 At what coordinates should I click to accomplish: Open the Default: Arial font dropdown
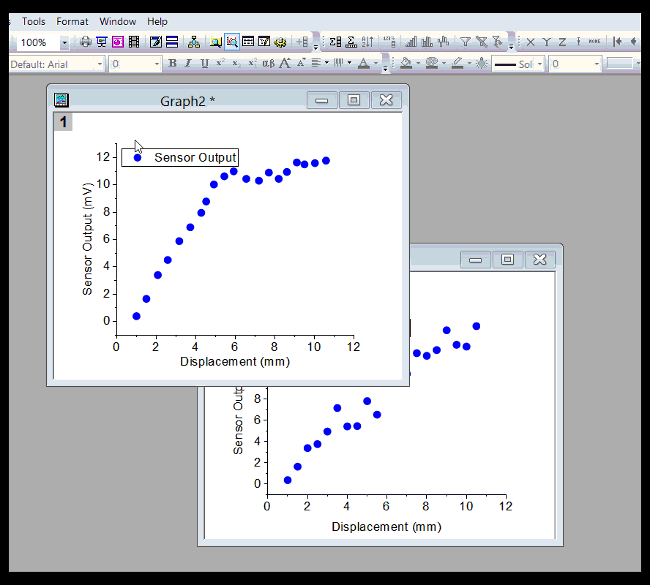click(100, 64)
